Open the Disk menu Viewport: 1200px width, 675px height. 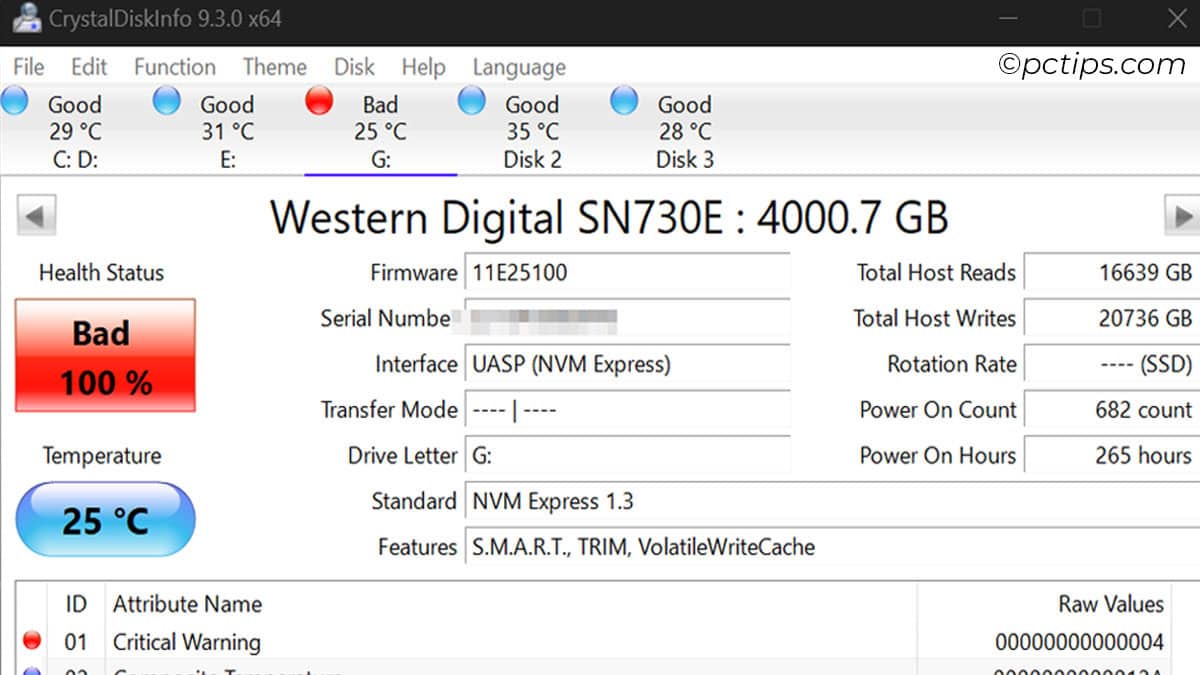point(354,67)
